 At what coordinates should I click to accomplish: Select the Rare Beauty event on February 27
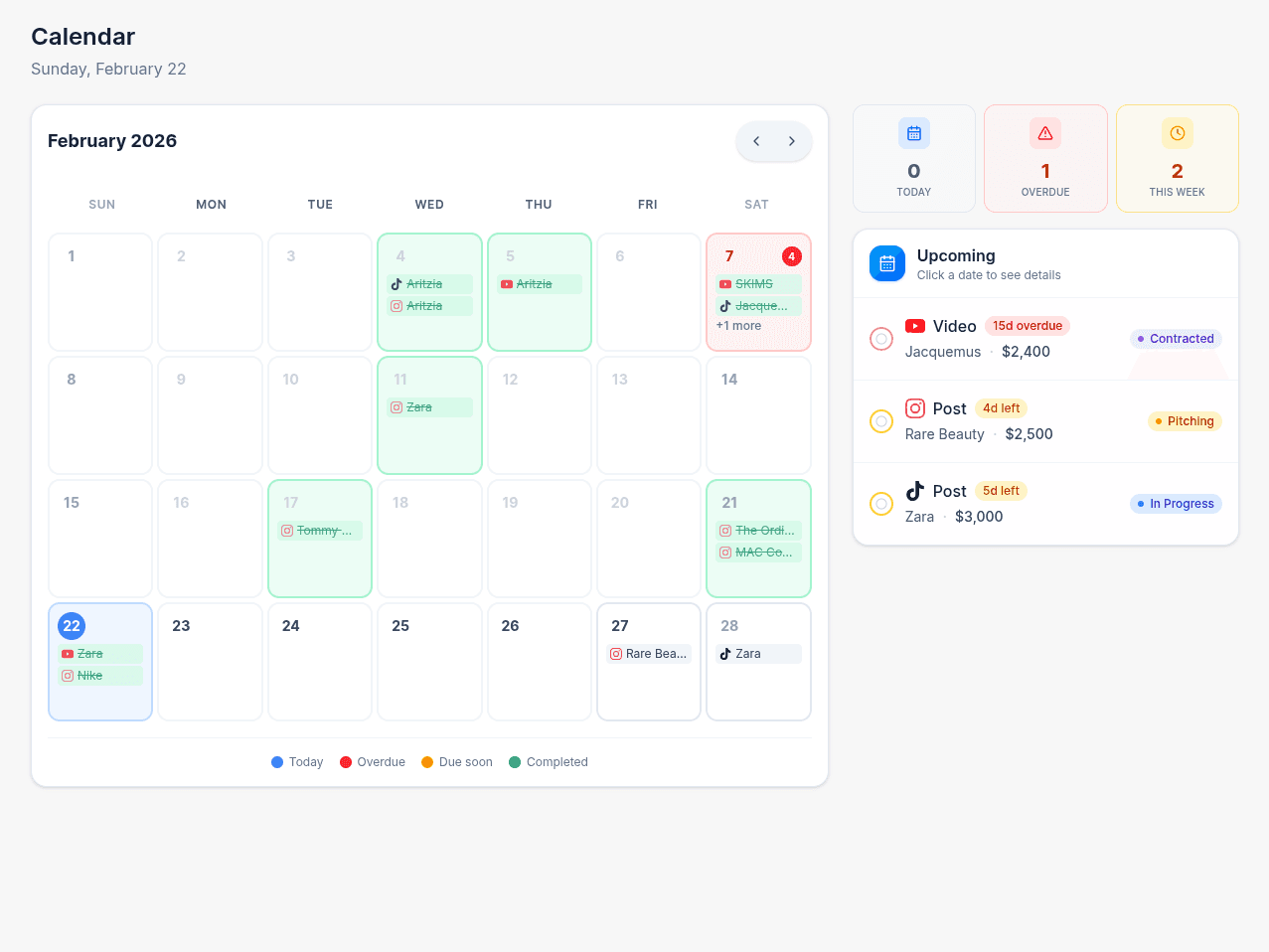pos(649,653)
